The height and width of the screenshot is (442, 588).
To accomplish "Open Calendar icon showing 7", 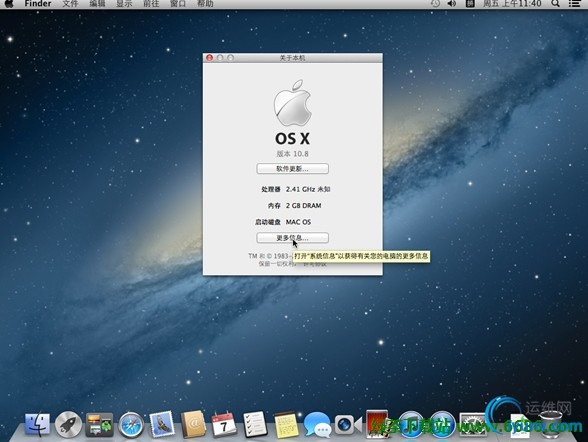I will pos(224,424).
